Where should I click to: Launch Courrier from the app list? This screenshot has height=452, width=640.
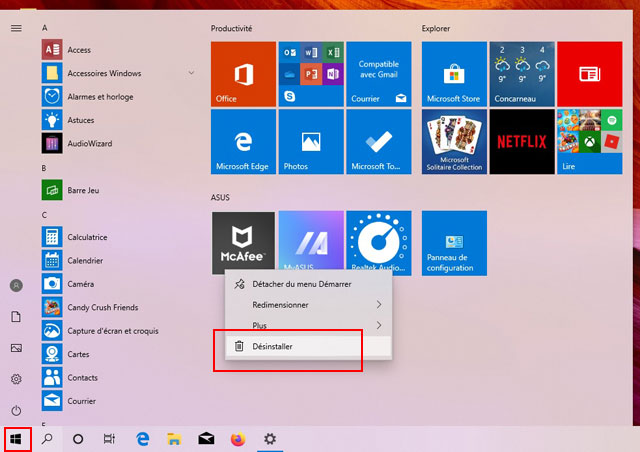pyautogui.click(x=81, y=401)
